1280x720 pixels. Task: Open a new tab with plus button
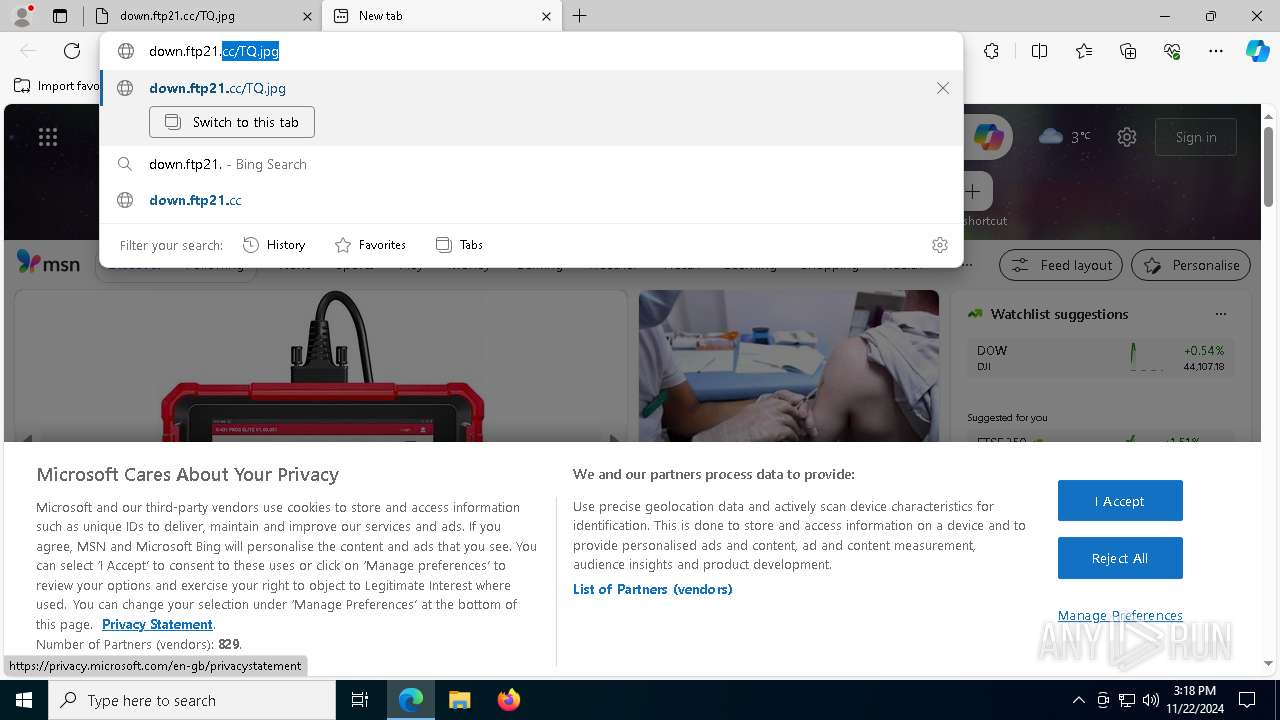579,16
